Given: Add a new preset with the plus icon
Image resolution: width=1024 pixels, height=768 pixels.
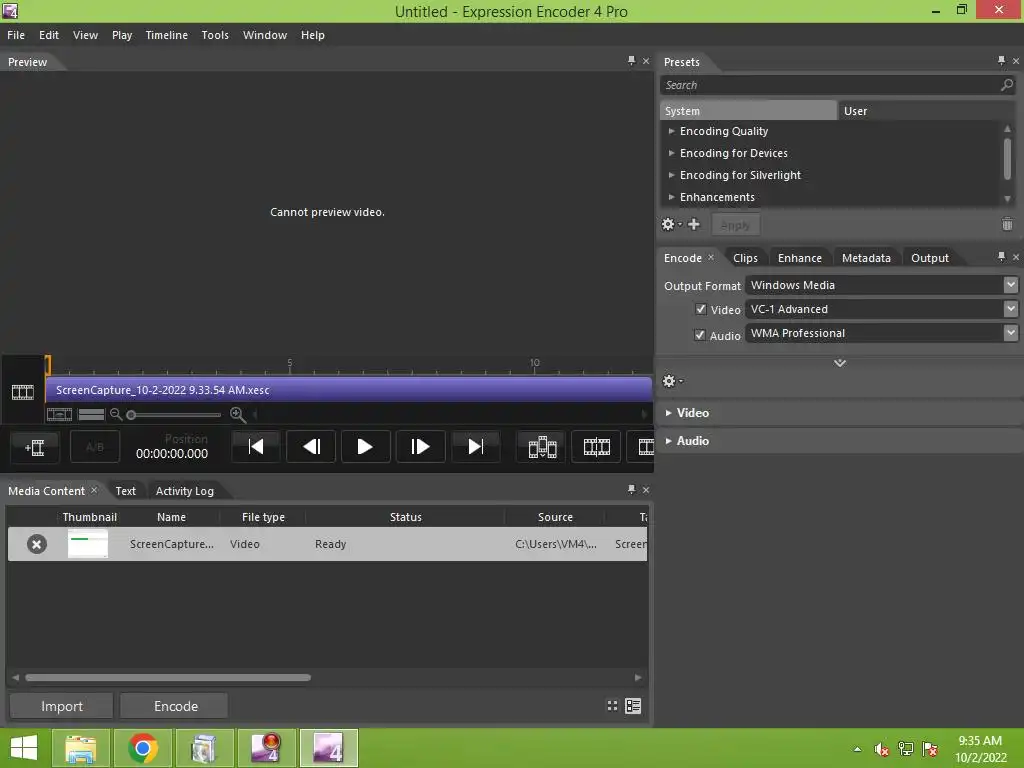Looking at the screenshot, I should pyautogui.click(x=694, y=224).
